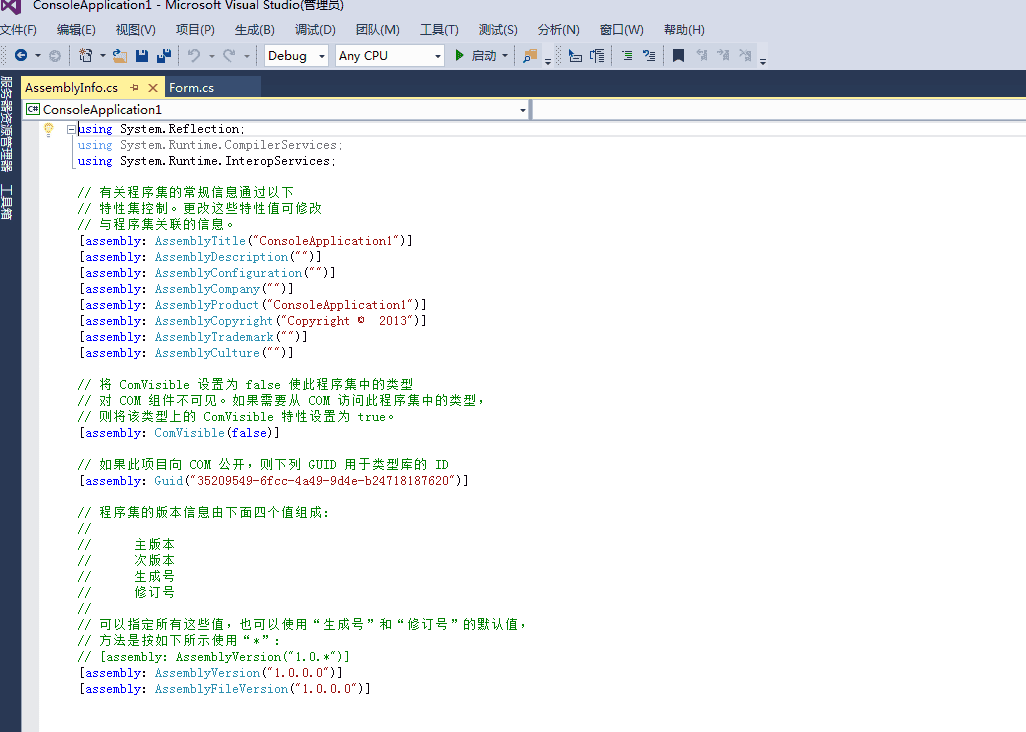The width and height of the screenshot is (1026, 732).
Task: Open the navigate backward history dropdown
Action: 37,56
